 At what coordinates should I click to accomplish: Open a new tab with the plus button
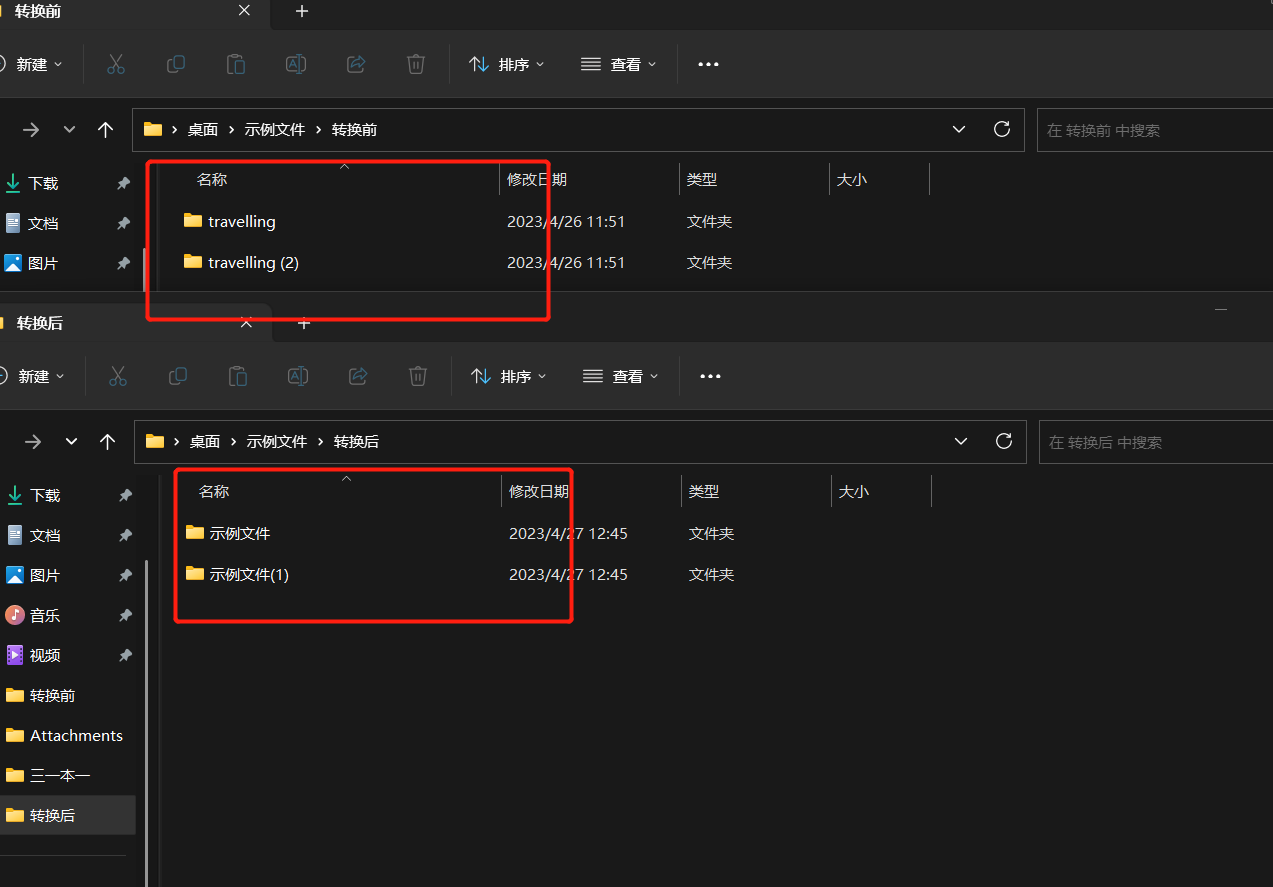point(302,11)
